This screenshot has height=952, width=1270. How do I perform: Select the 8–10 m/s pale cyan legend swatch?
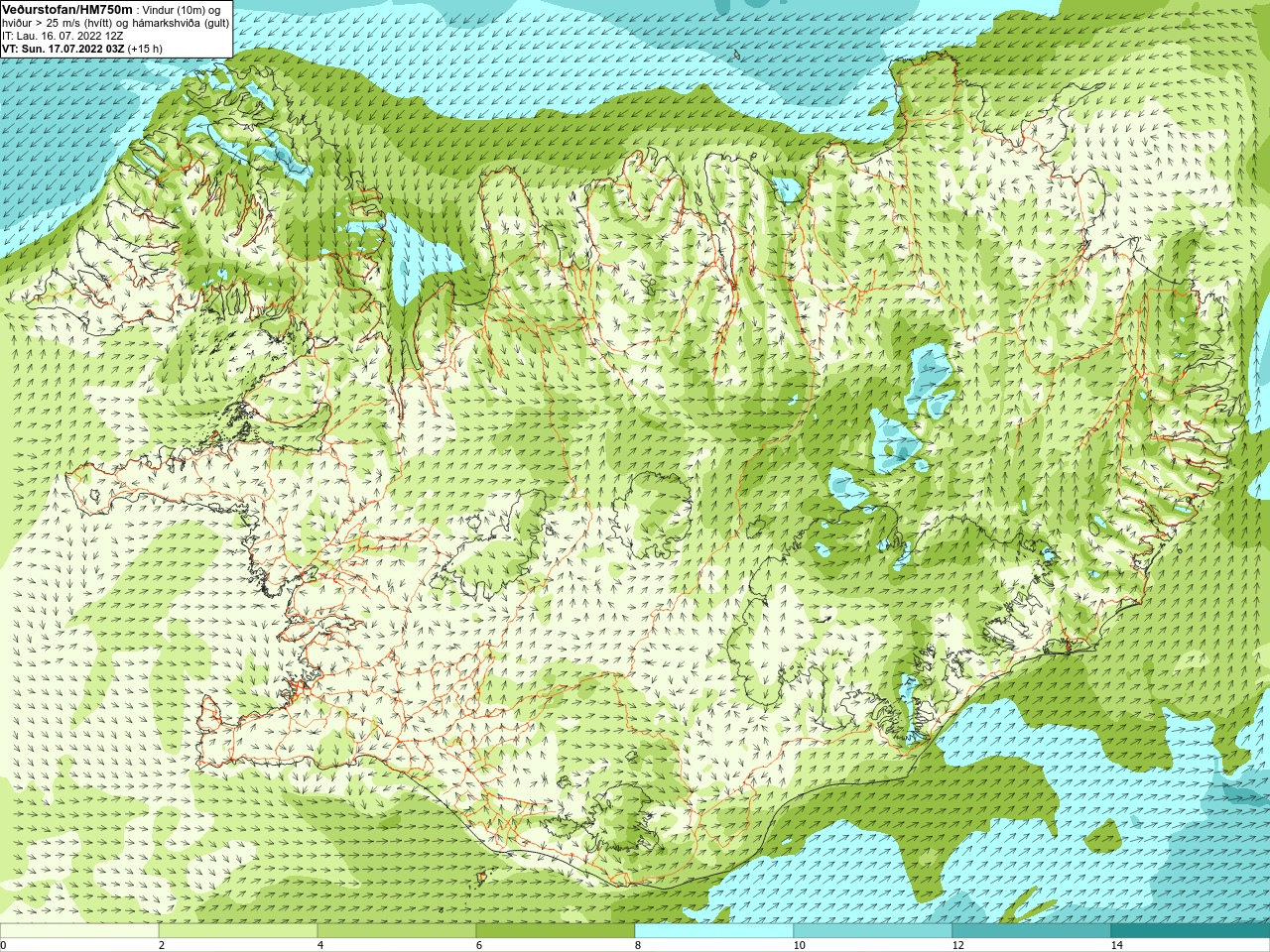point(714,931)
